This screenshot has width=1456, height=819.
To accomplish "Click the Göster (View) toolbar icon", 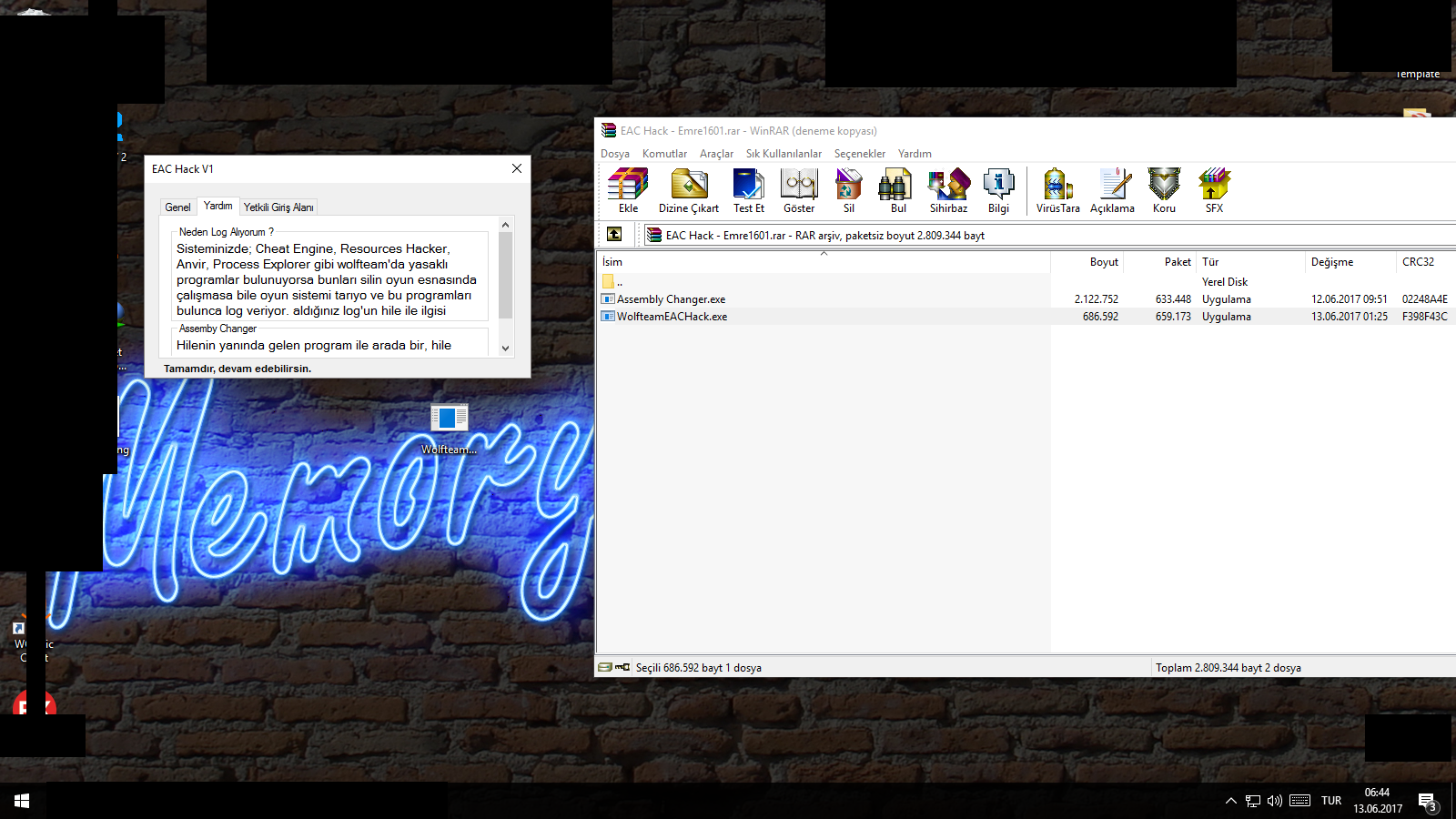I will click(x=799, y=191).
